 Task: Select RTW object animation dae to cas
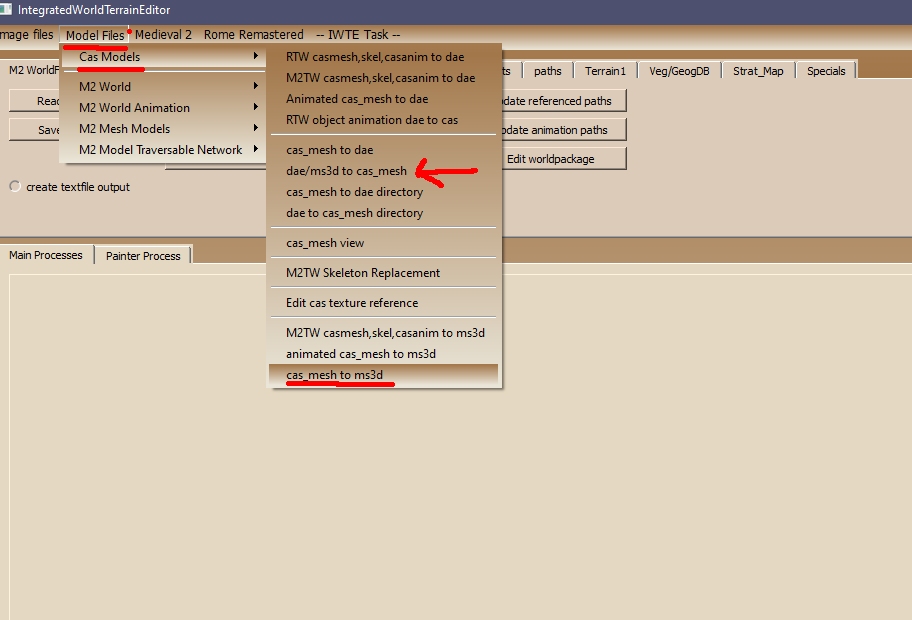(x=383, y=120)
